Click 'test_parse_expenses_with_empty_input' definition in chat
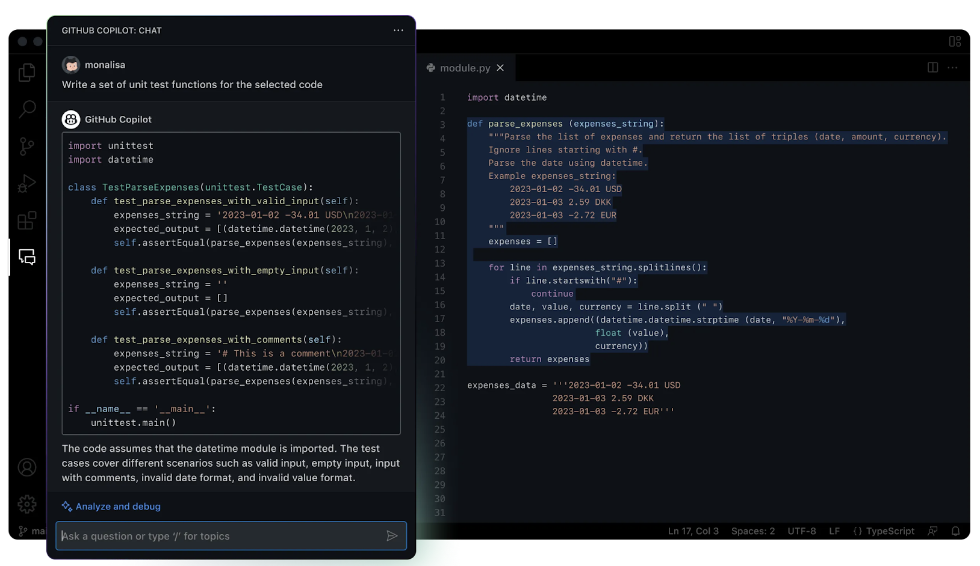 [225, 270]
